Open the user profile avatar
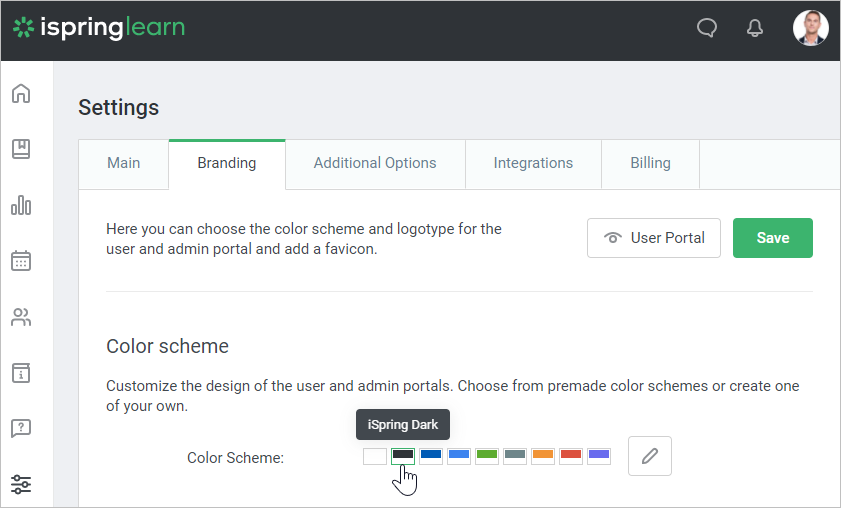 point(810,28)
